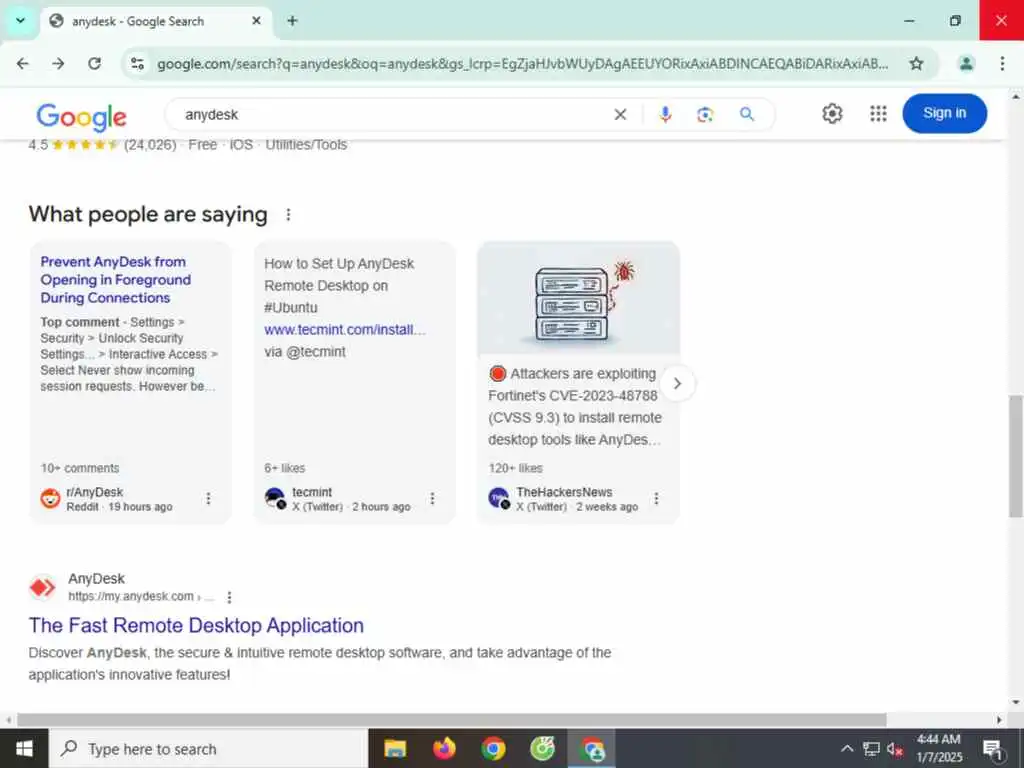The width and height of the screenshot is (1024, 768).
Task: Open the Chrome profile avatar
Action: pyautogui.click(x=966, y=63)
